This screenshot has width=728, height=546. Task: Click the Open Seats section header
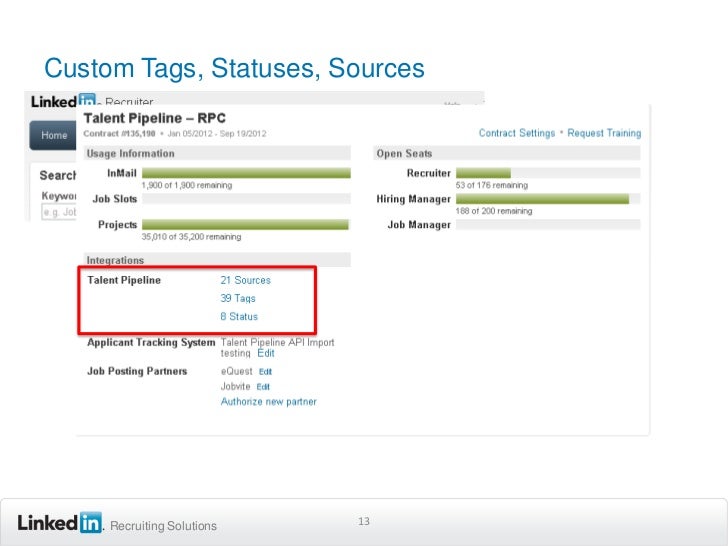point(507,154)
